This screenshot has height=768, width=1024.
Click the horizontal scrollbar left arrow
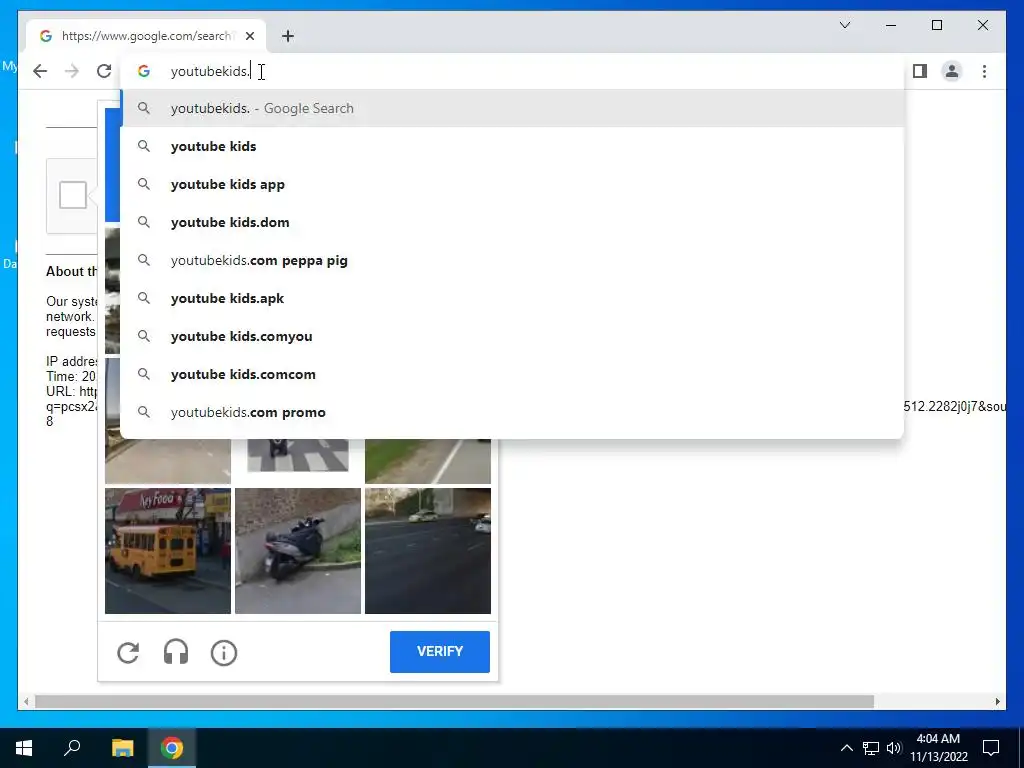pos(25,701)
